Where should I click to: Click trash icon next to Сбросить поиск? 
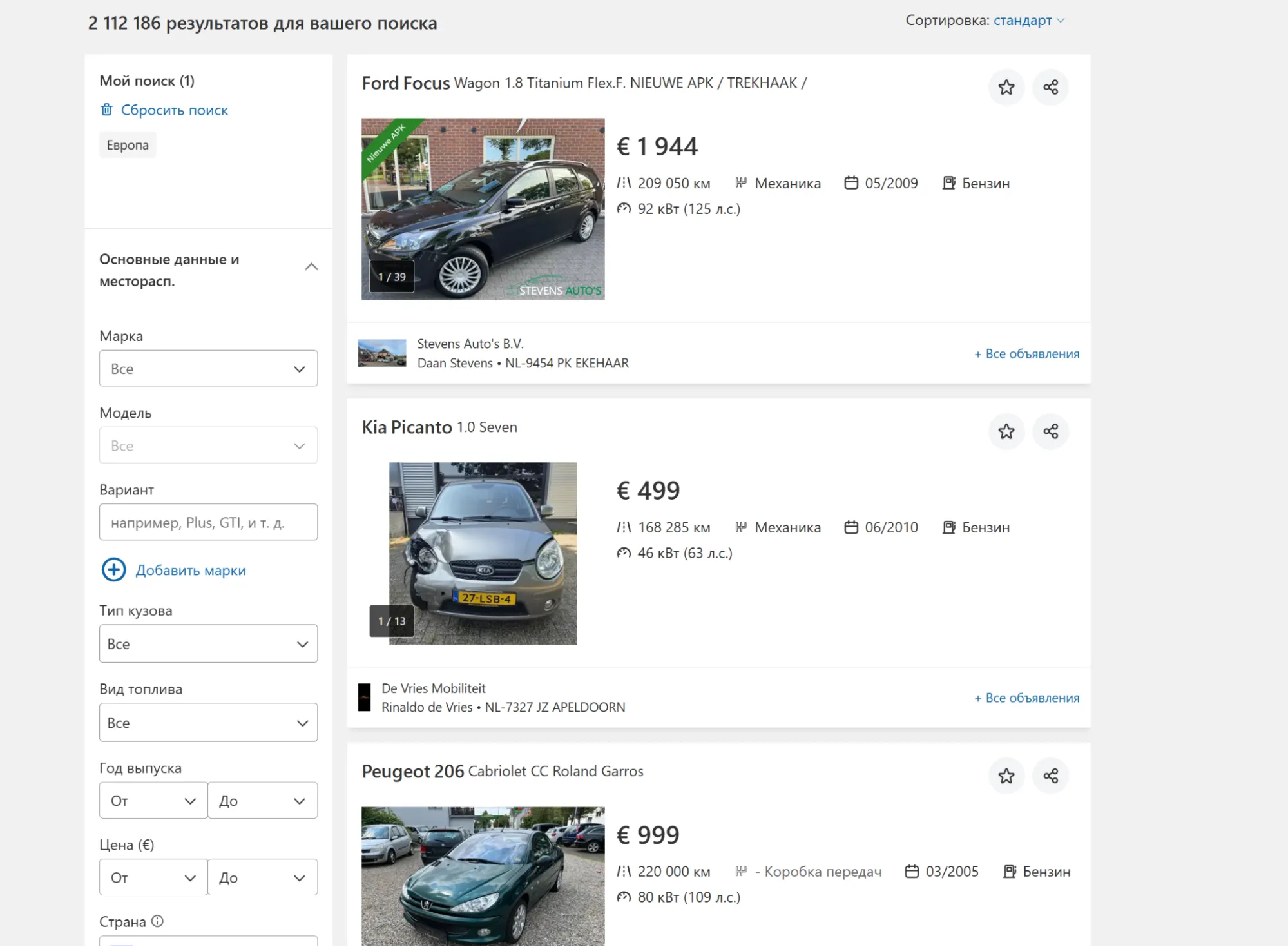click(x=106, y=110)
